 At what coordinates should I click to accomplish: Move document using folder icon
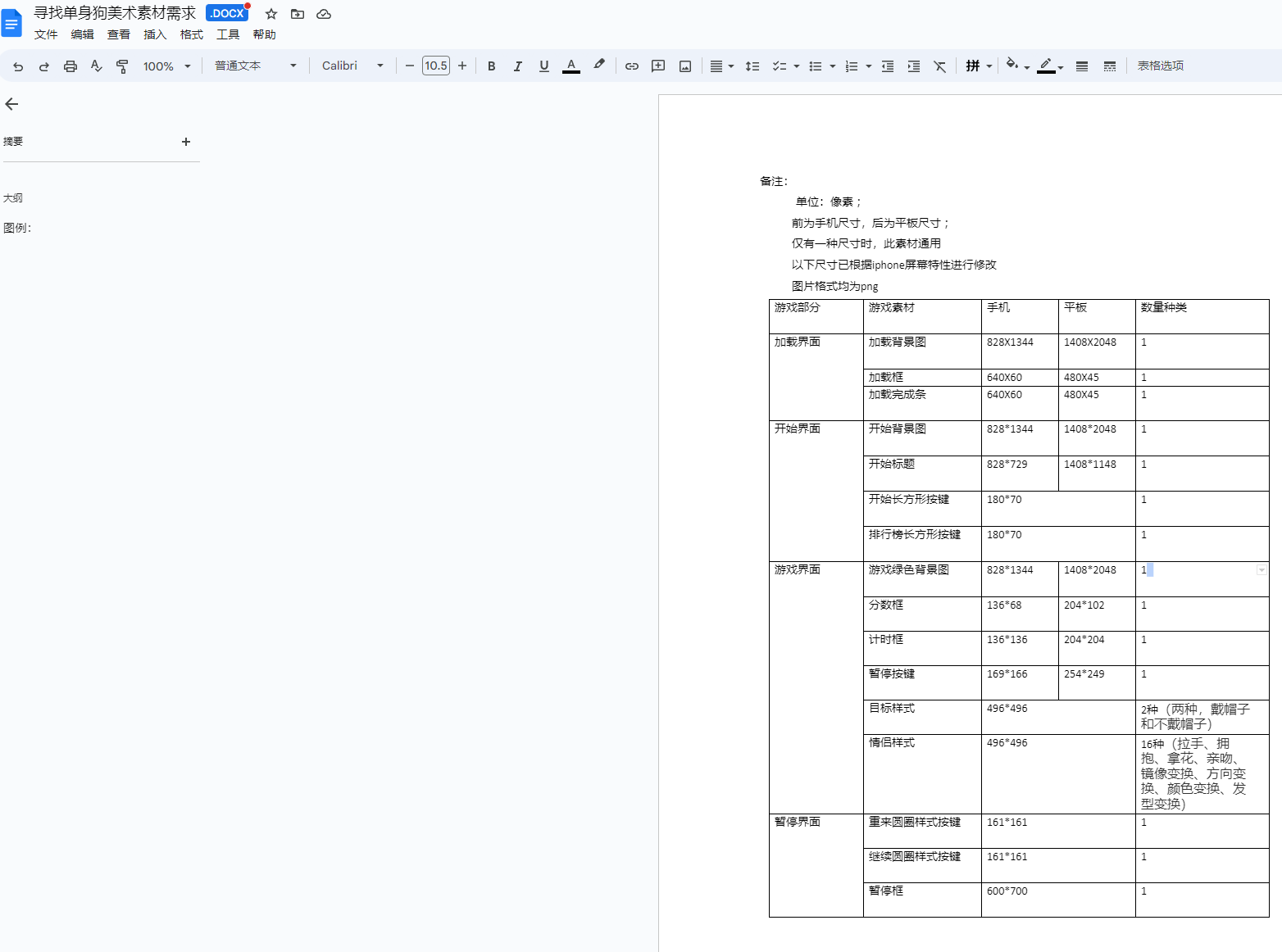(x=298, y=14)
